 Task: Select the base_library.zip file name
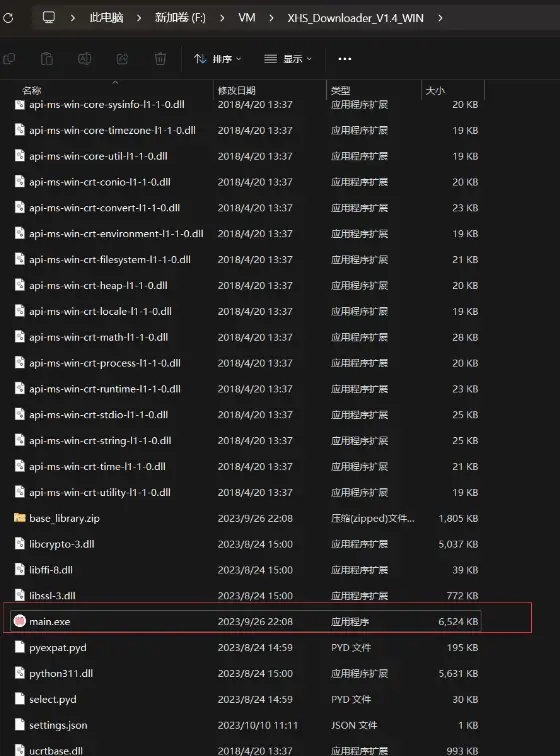coord(64,518)
